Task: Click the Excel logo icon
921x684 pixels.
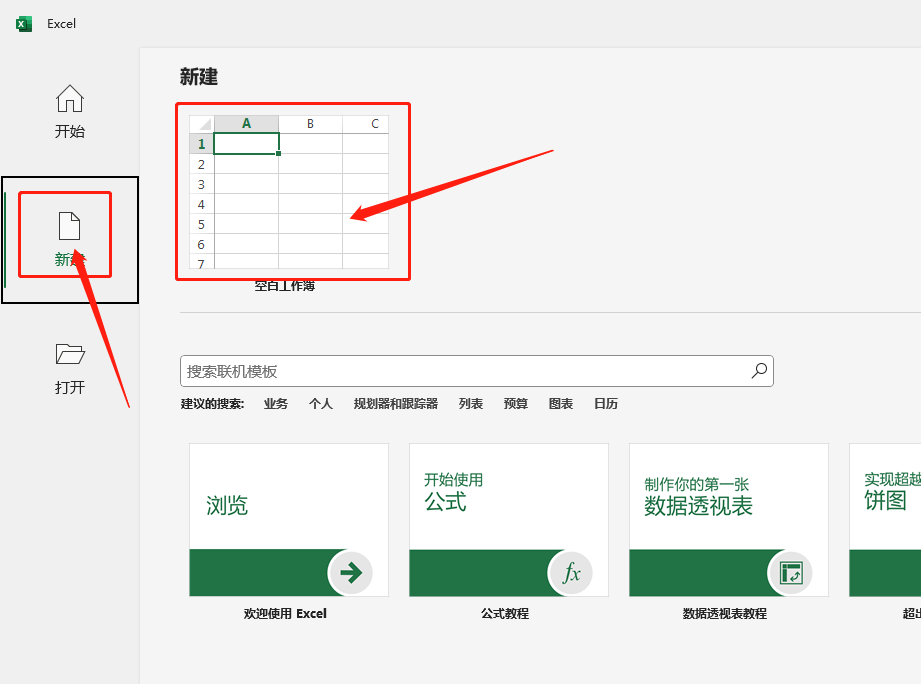Action: click(23, 23)
